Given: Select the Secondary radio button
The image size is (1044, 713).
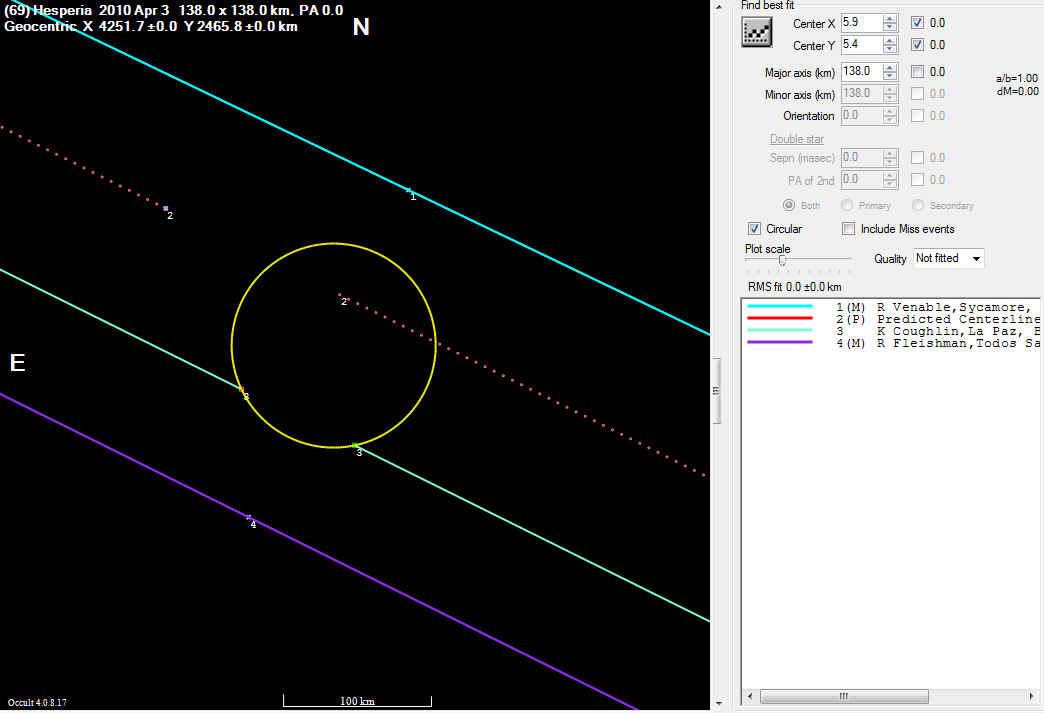Looking at the screenshot, I should (918, 205).
